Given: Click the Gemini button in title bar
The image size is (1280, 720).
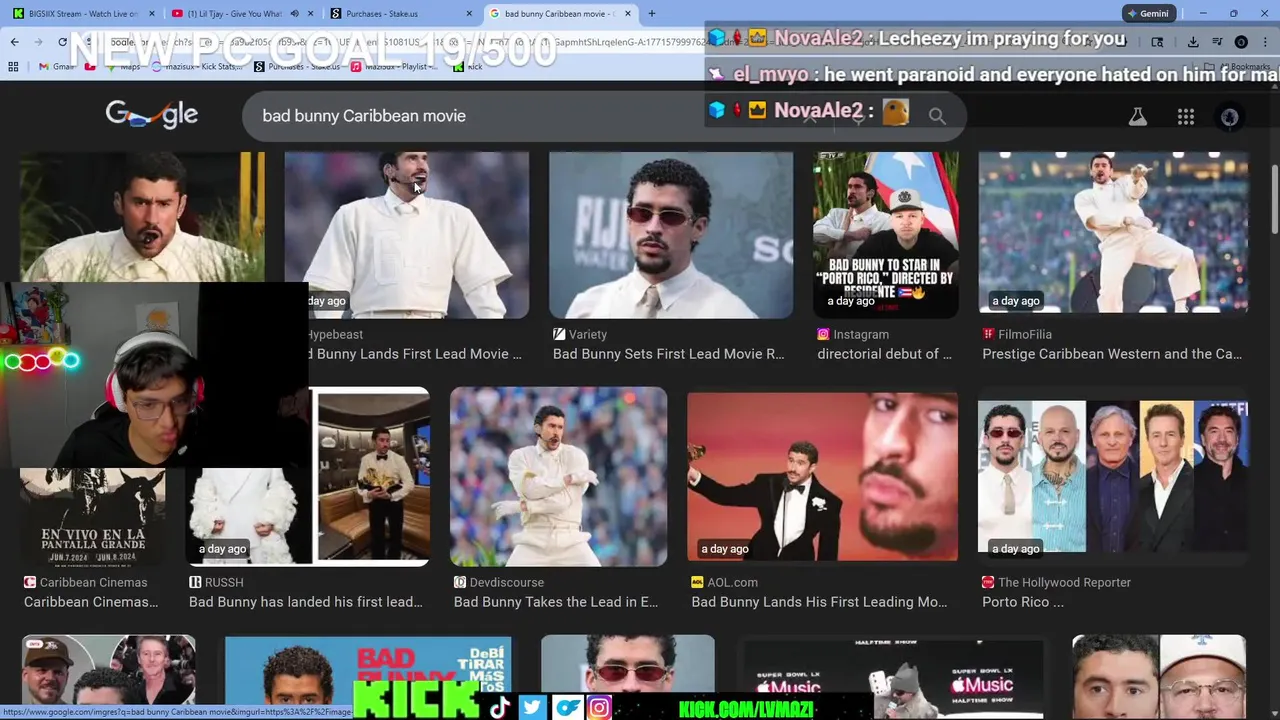Looking at the screenshot, I should [x=1150, y=14].
